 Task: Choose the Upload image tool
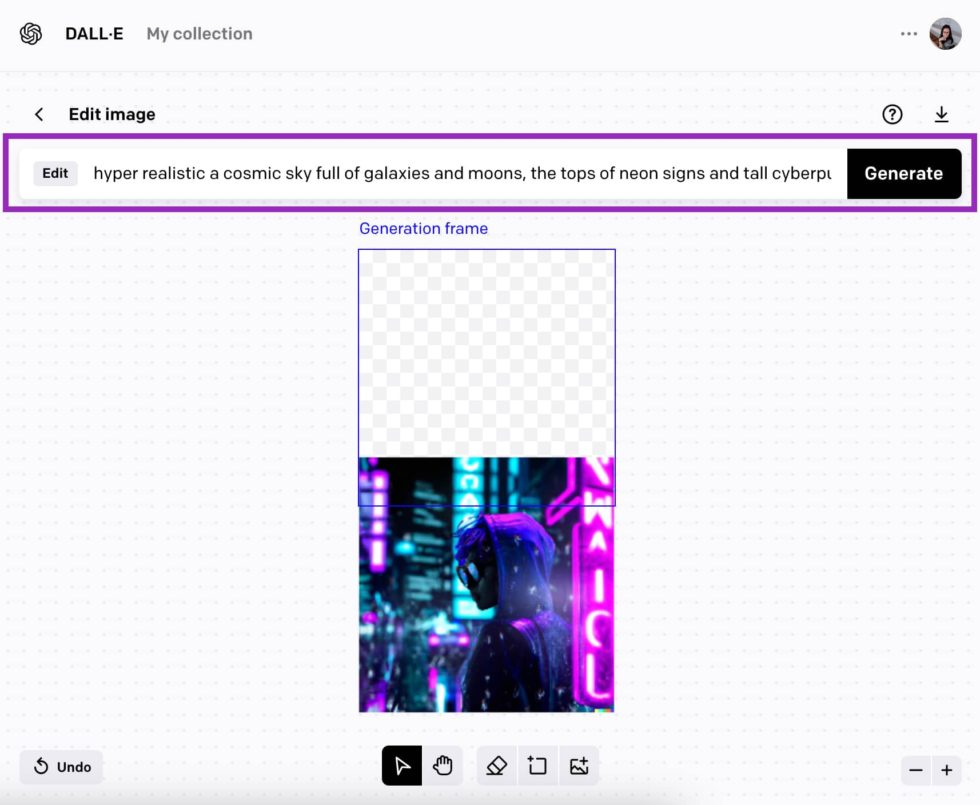click(579, 766)
